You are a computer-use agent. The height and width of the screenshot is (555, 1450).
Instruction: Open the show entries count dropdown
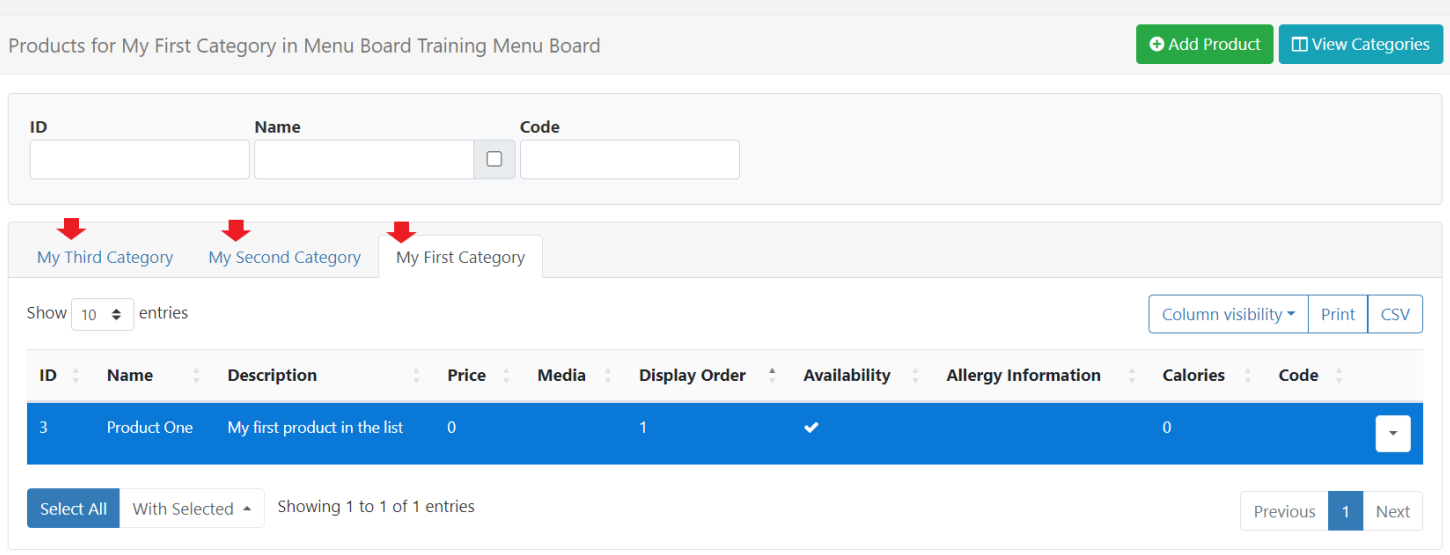pyautogui.click(x=103, y=314)
